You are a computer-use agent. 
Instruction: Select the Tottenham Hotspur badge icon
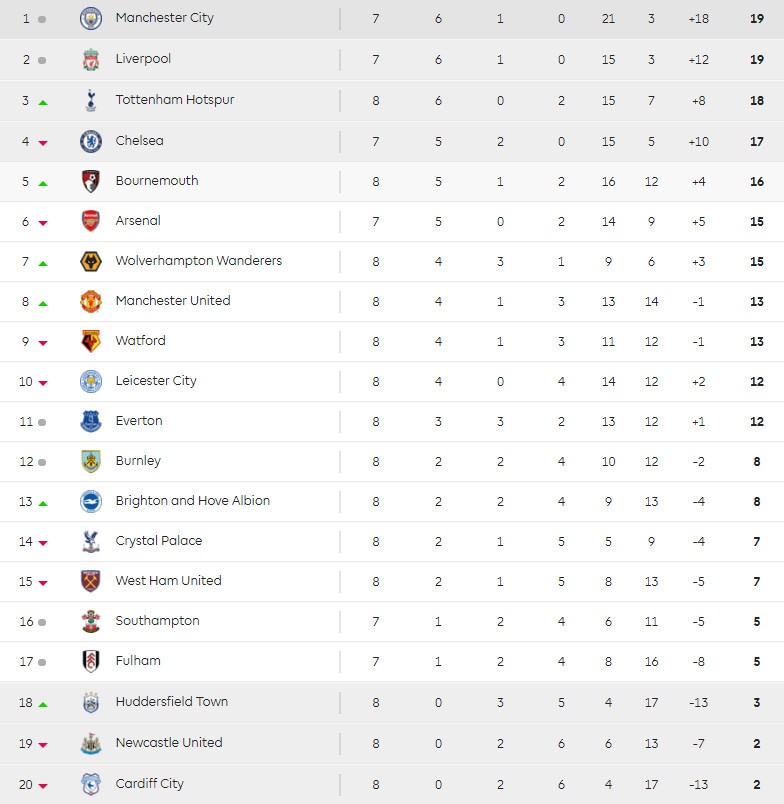tap(91, 100)
